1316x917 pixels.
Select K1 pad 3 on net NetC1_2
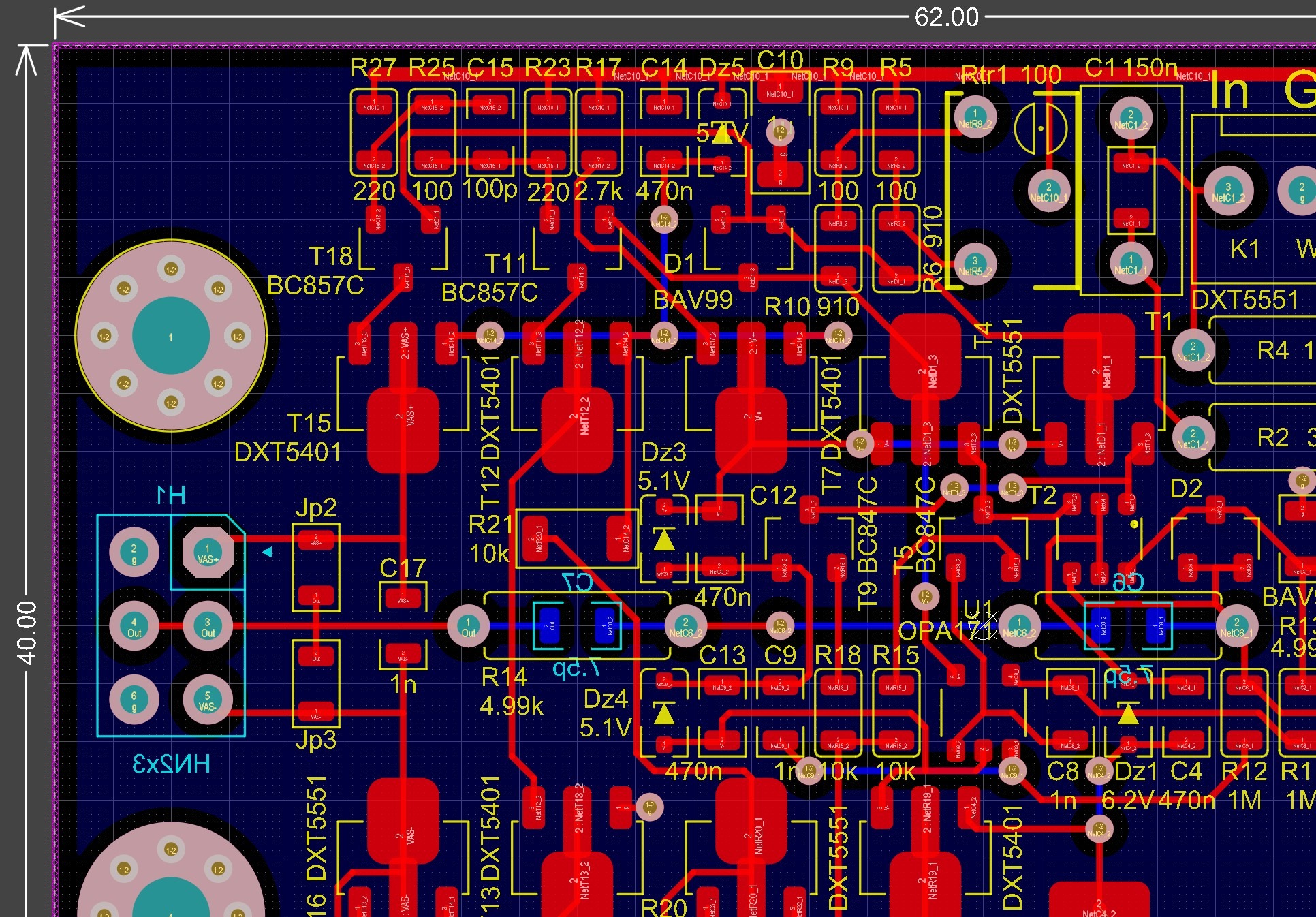(x=1228, y=191)
